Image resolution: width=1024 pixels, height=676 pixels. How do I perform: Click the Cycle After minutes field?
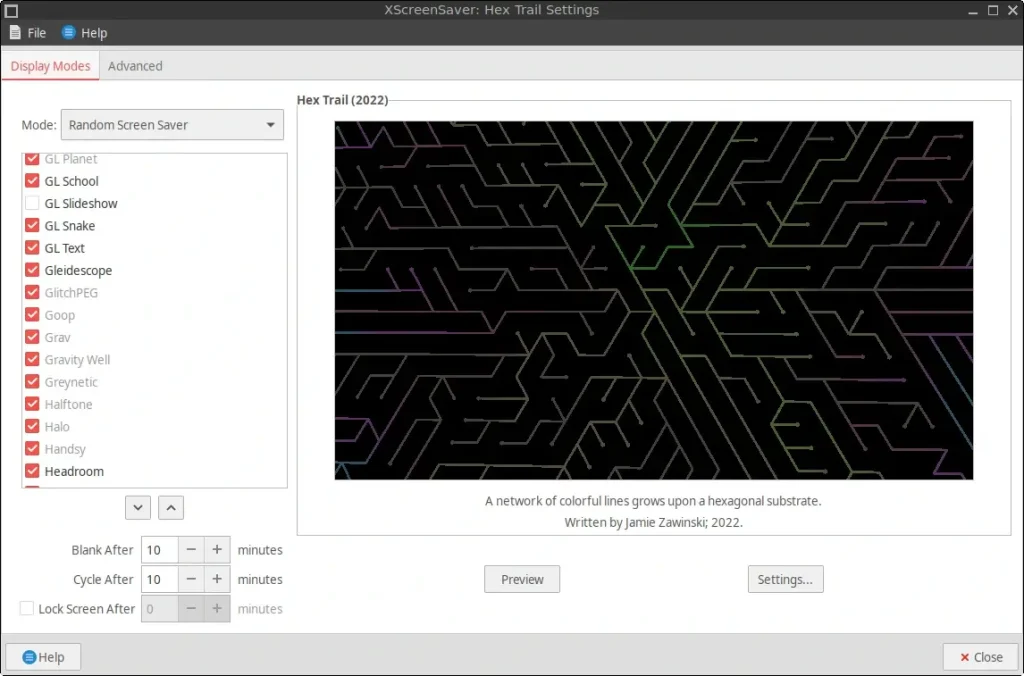[159, 579]
